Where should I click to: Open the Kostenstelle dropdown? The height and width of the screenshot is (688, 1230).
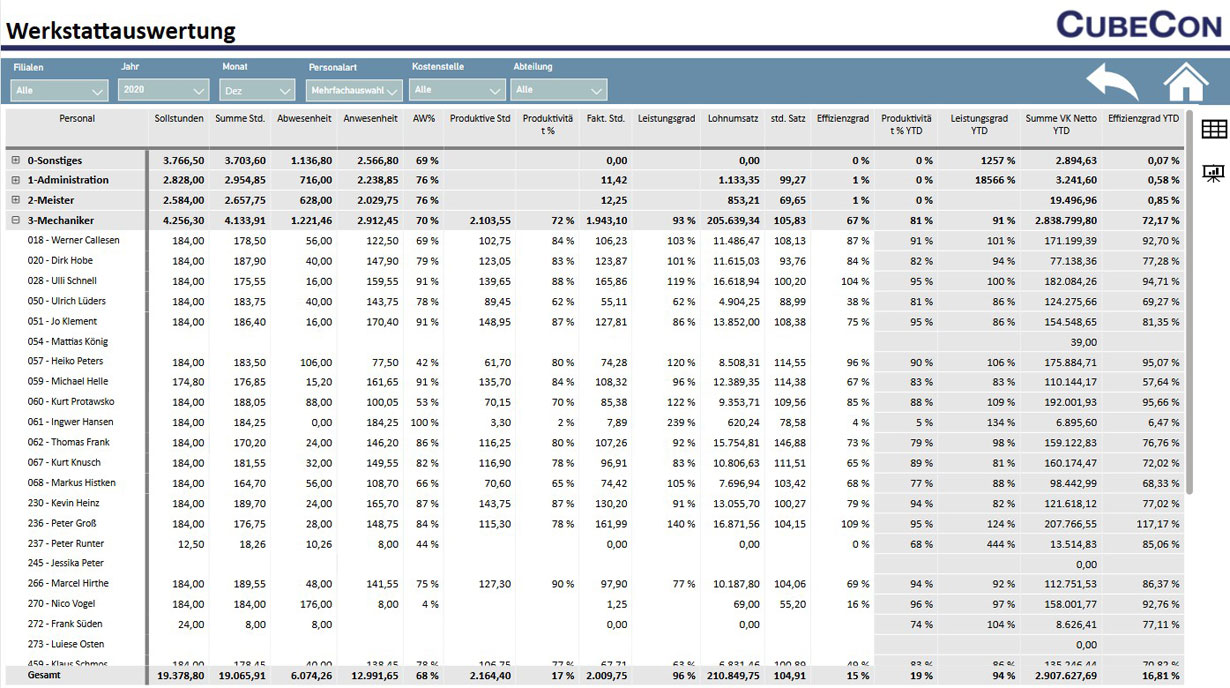point(456,90)
